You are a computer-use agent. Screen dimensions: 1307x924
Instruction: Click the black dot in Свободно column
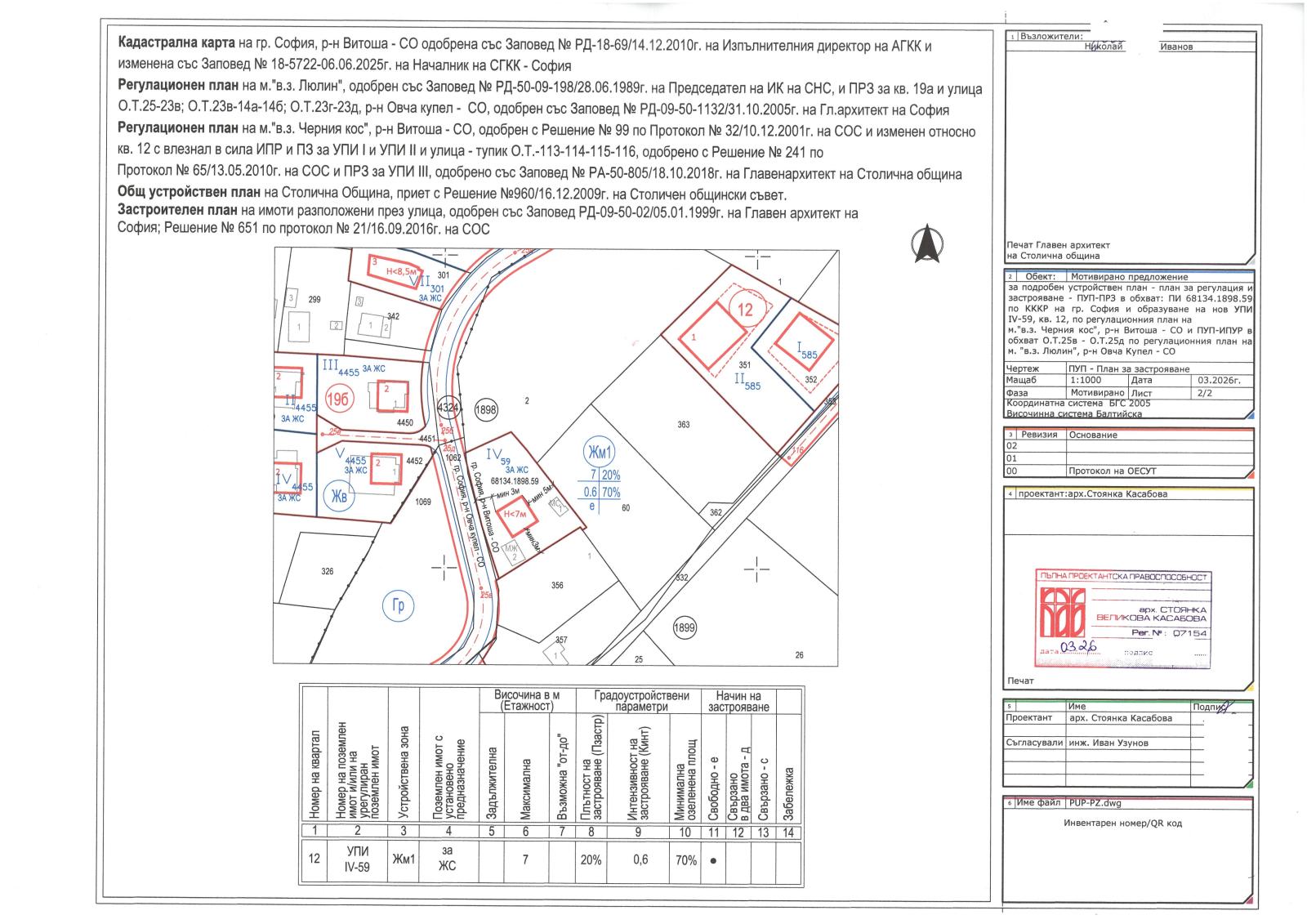point(713,860)
